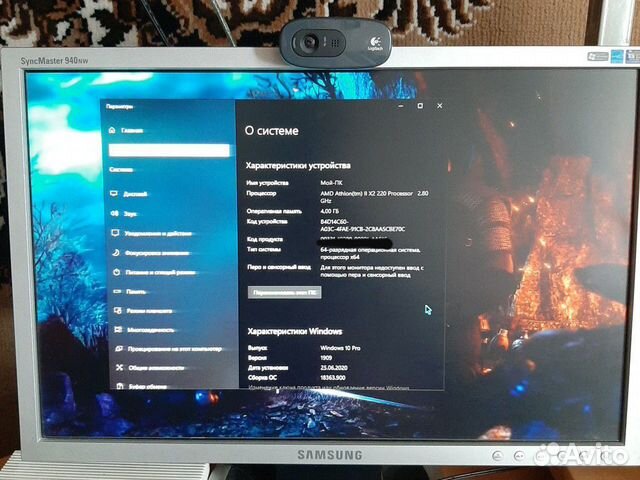Click the 'Код продукта' label
This screenshot has height=480, width=640.
tap(265, 239)
